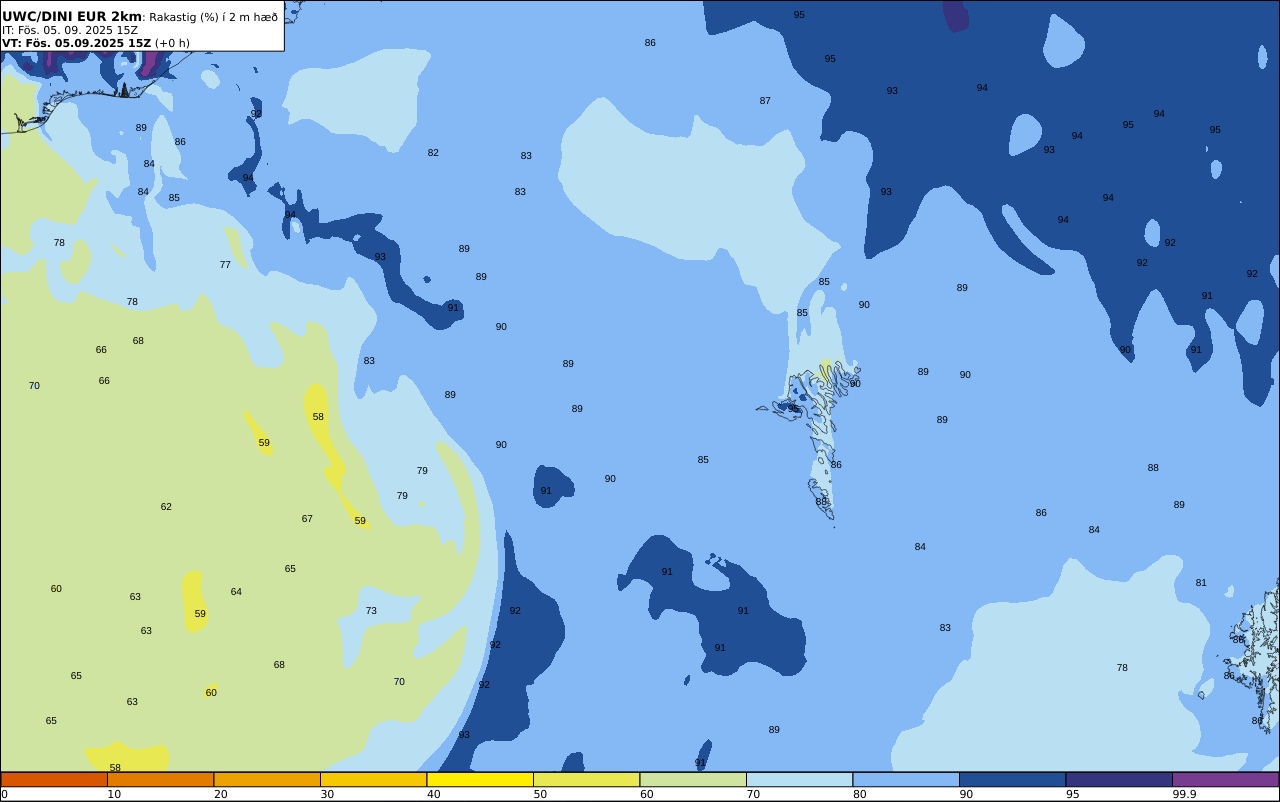The width and height of the screenshot is (1280, 802).
Task: Click the humidity value 73 on the map
Action: point(371,611)
